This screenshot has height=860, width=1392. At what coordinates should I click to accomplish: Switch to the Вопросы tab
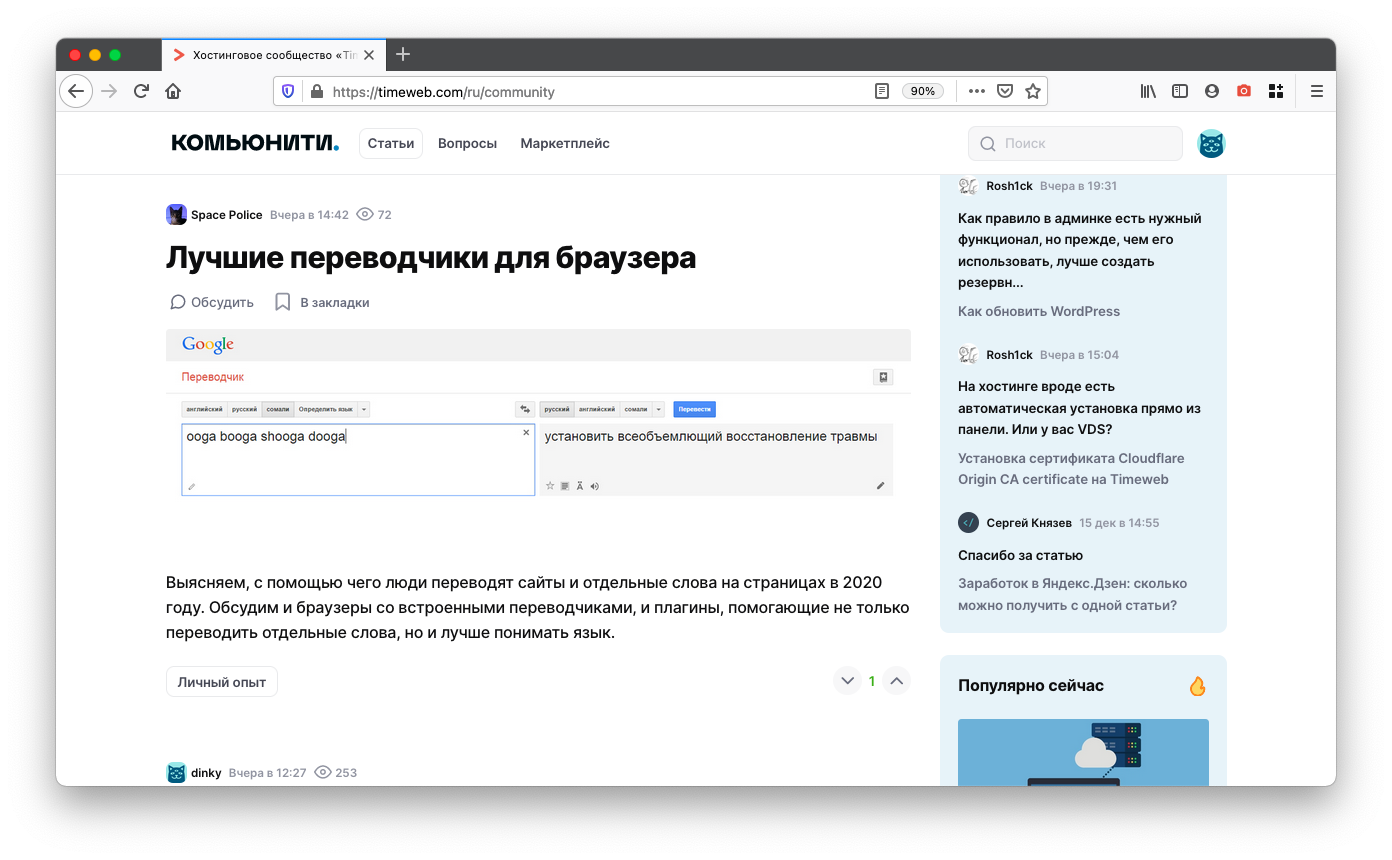coord(467,143)
